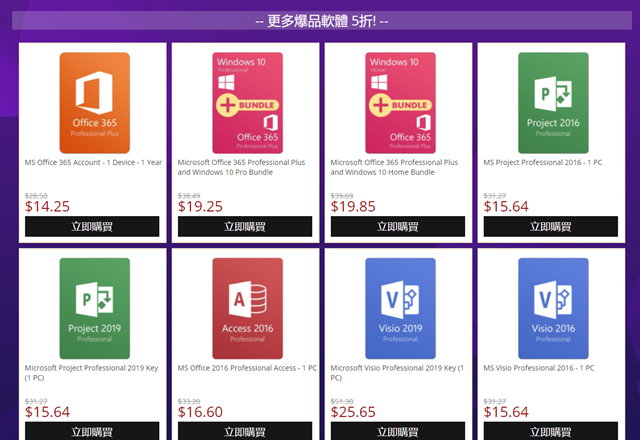This screenshot has width=640, height=440.
Task: Select the $16.60 sale price
Action: [x=200, y=412]
